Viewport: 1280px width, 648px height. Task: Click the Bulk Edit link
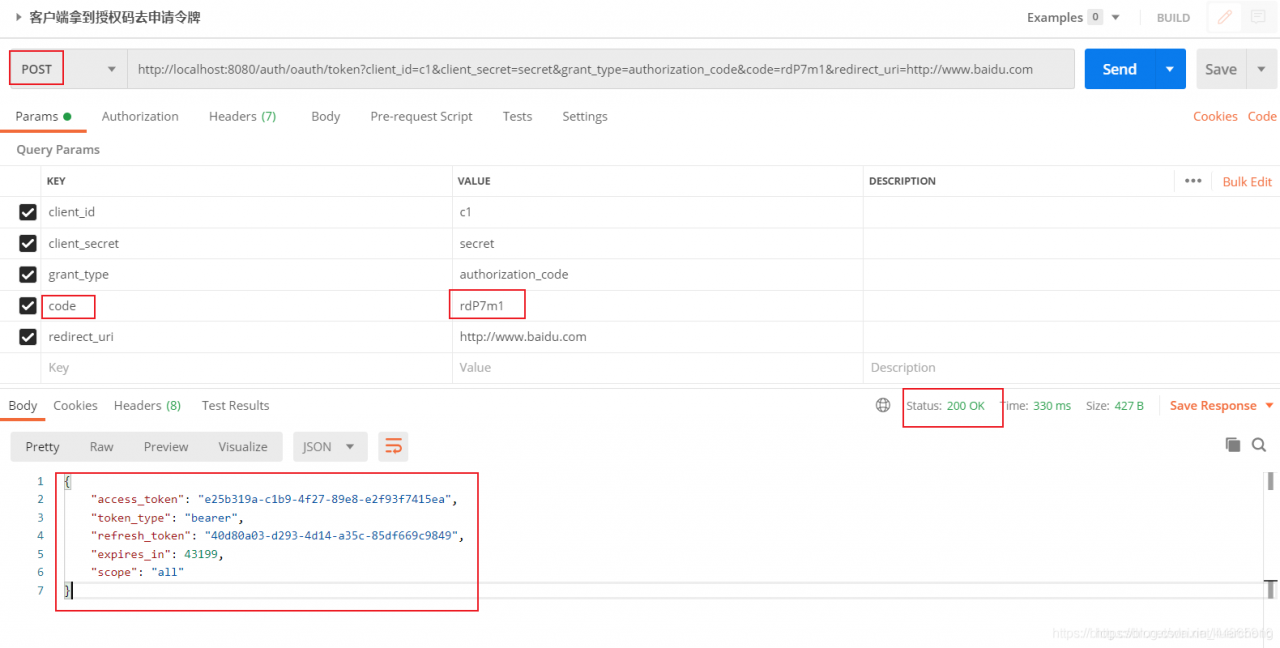pyautogui.click(x=1247, y=181)
